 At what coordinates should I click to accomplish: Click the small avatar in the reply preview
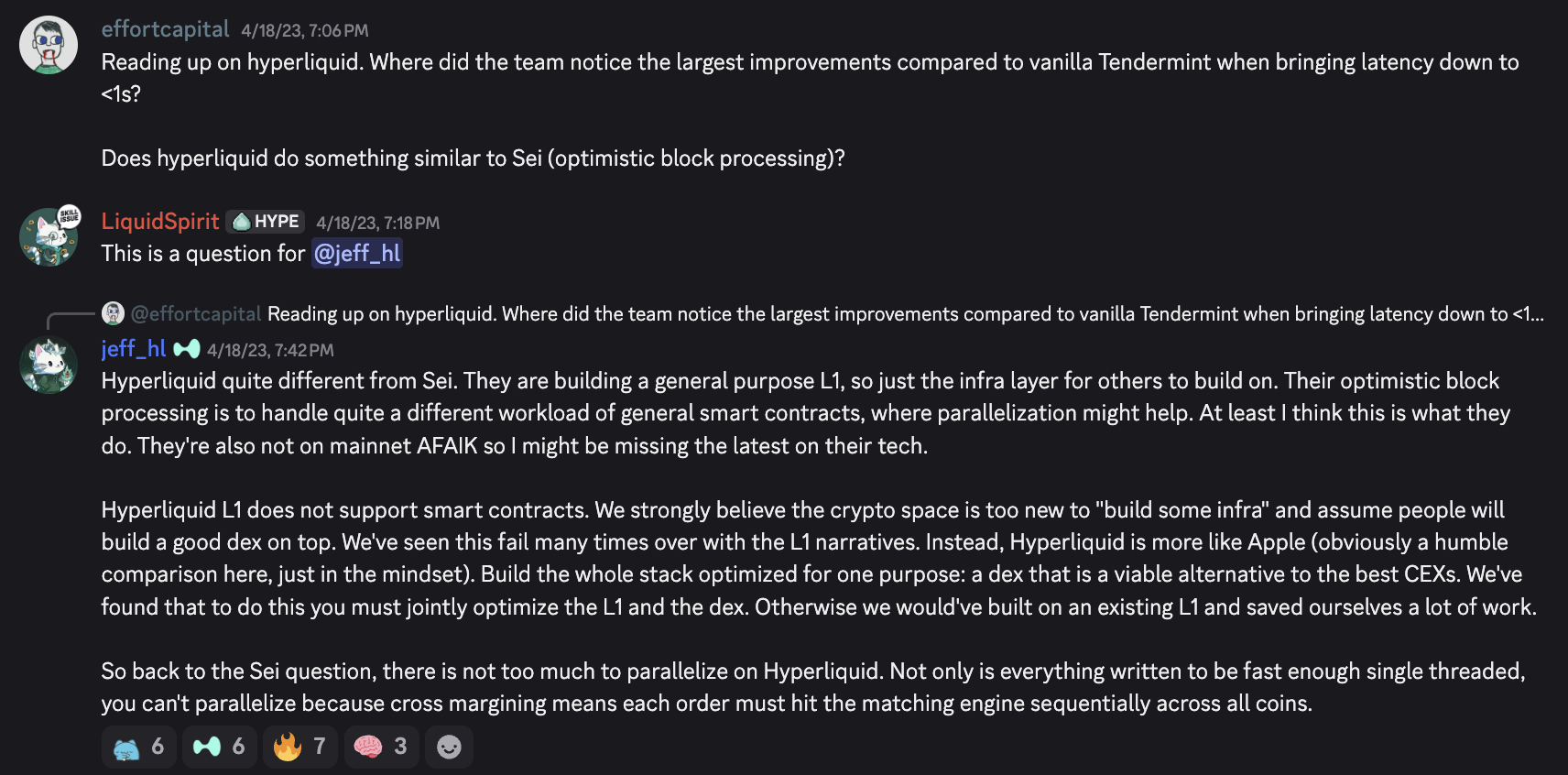(113, 313)
